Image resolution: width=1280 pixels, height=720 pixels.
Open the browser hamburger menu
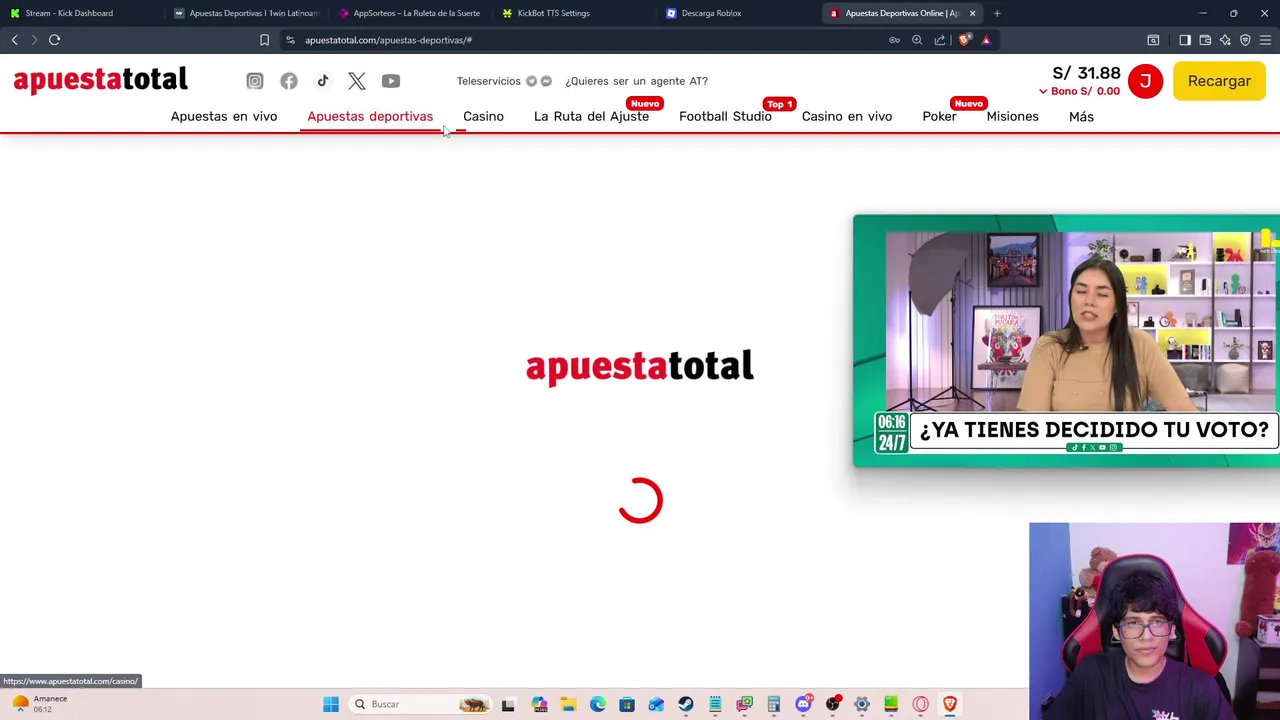(1266, 40)
